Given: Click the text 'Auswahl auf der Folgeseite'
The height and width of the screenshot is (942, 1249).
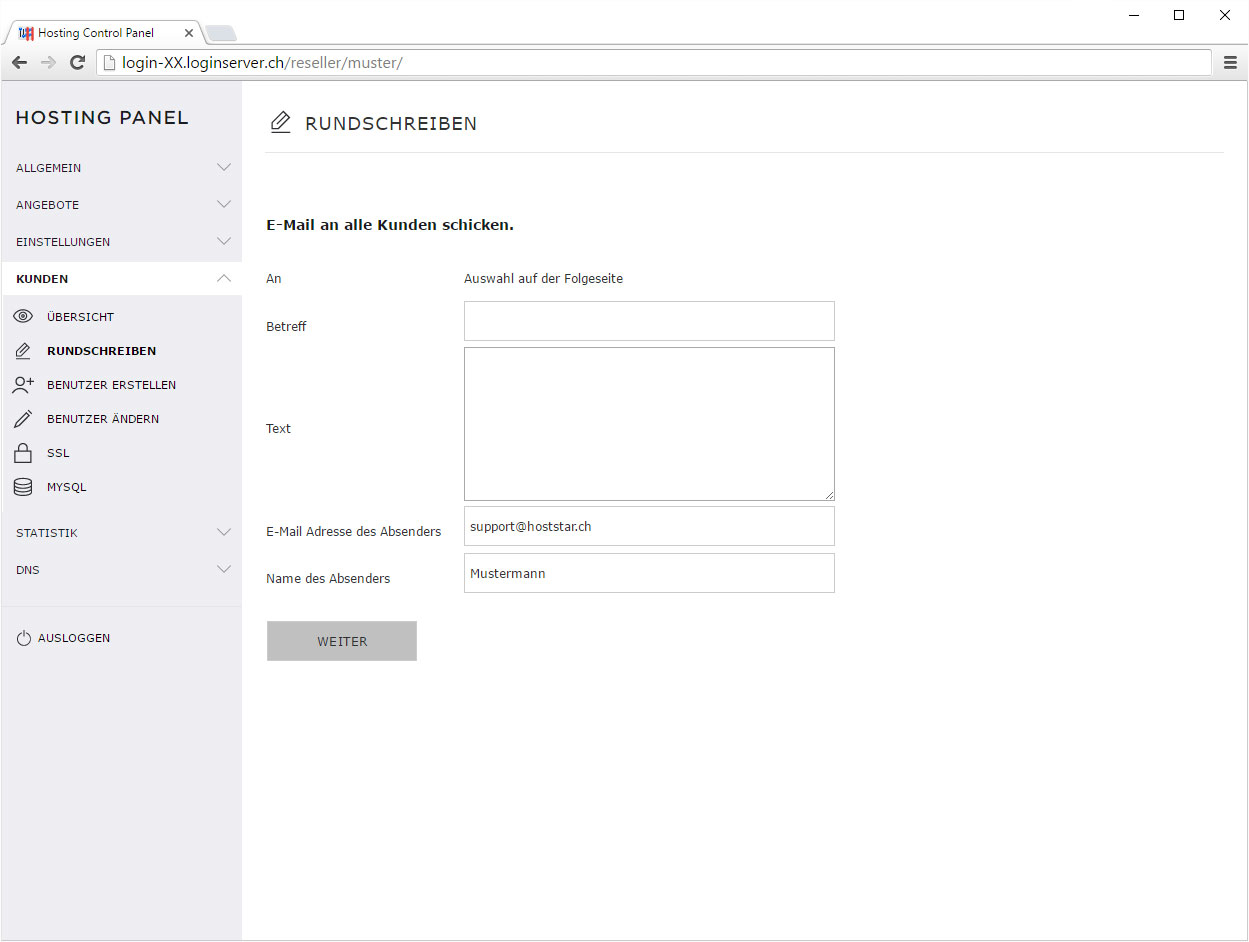Looking at the screenshot, I should (x=543, y=279).
